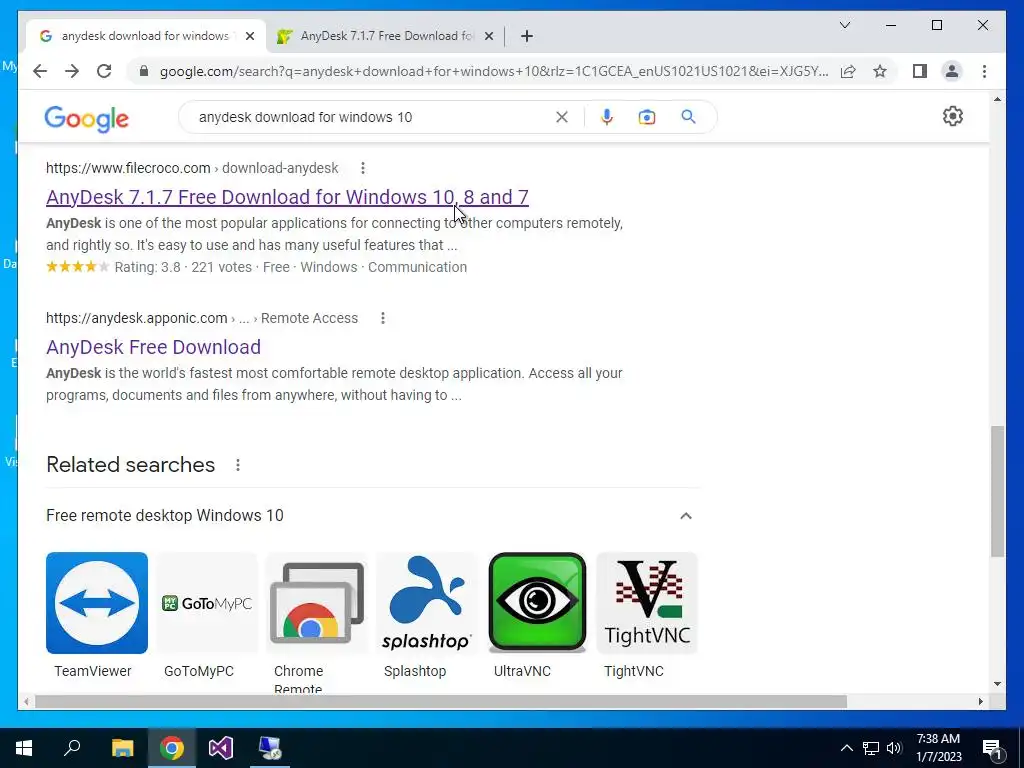1024x768 pixels.
Task: Open Google quick settings gear
Action: click(x=953, y=116)
